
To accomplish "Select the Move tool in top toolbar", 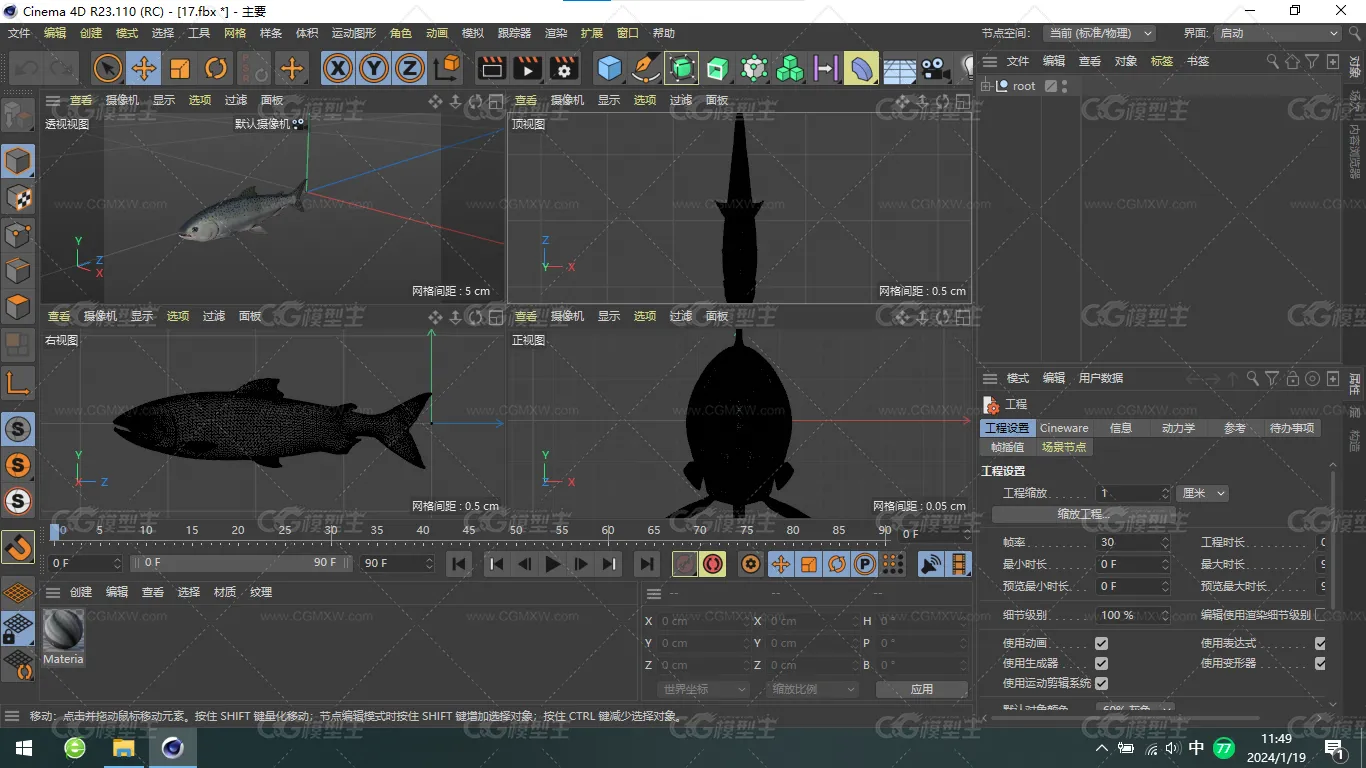I will 143,68.
